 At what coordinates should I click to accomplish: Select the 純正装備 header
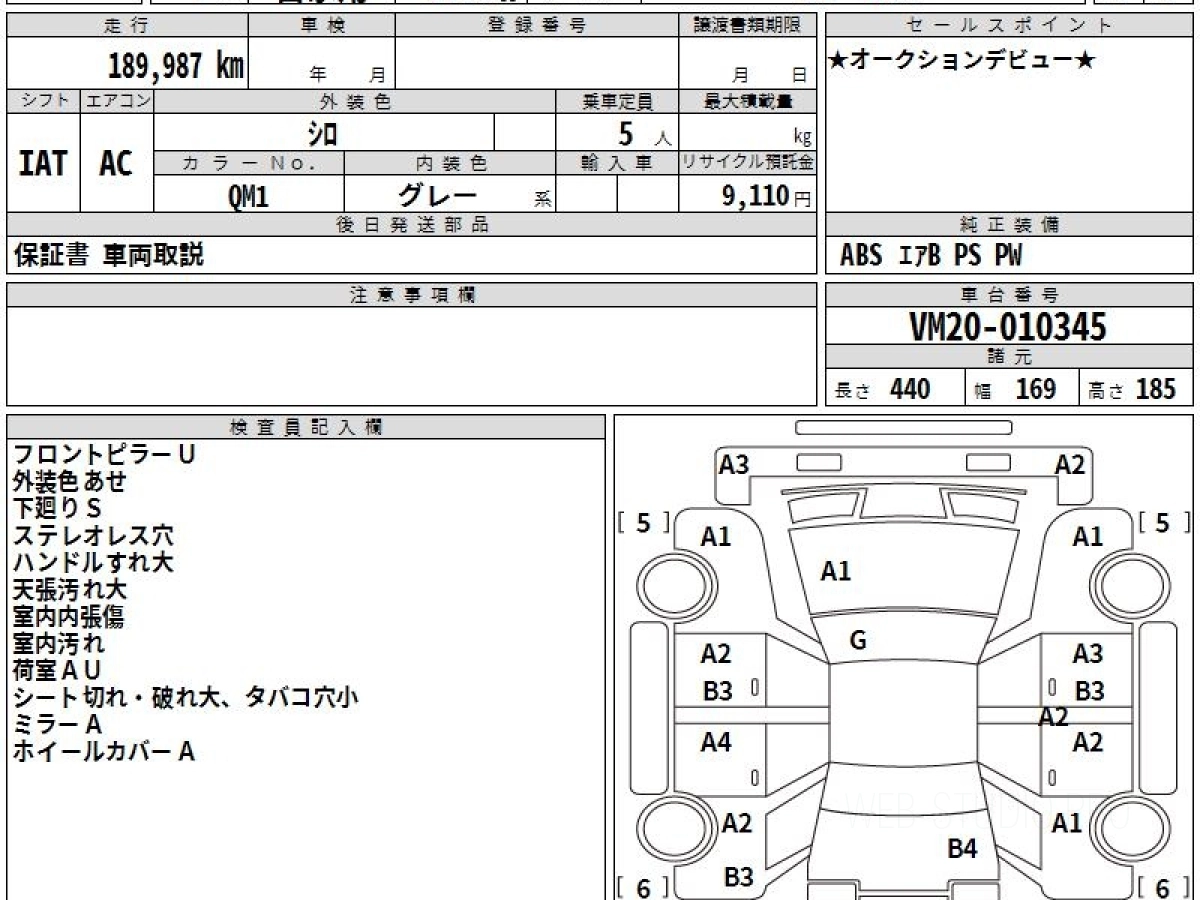pyautogui.click(x=1009, y=225)
